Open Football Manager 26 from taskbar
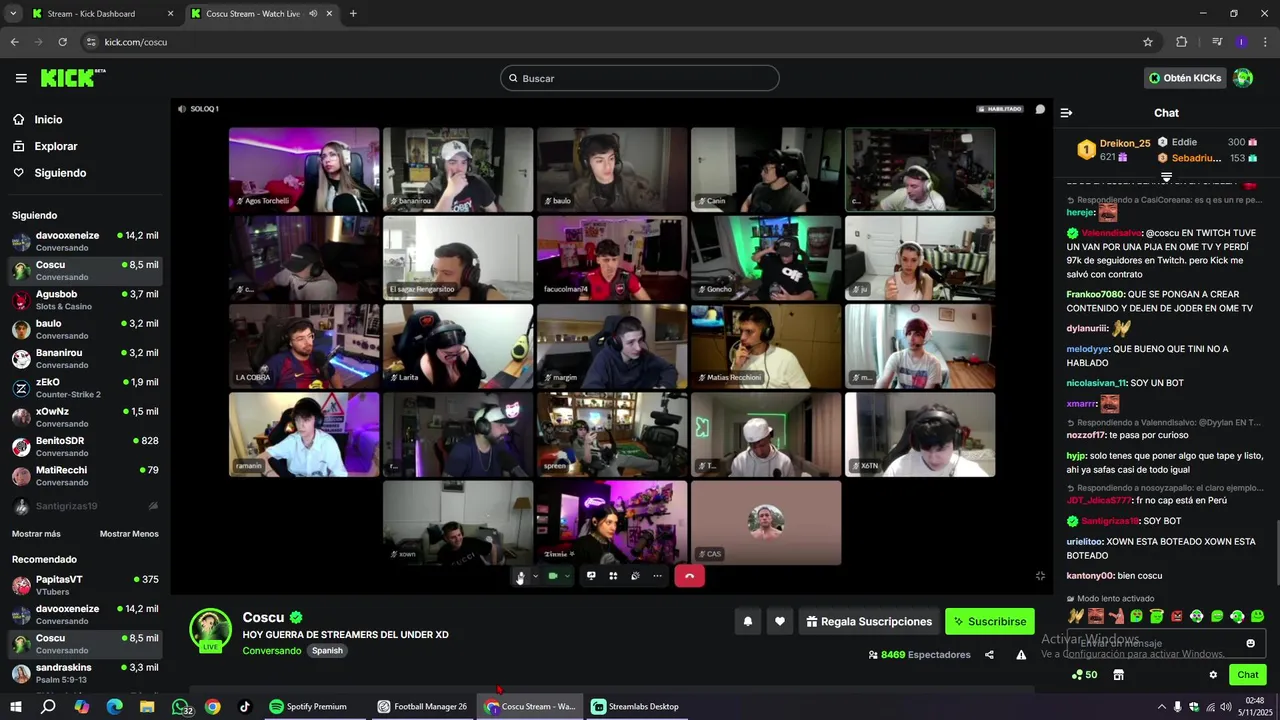Viewport: 1280px width, 720px height. [422, 707]
